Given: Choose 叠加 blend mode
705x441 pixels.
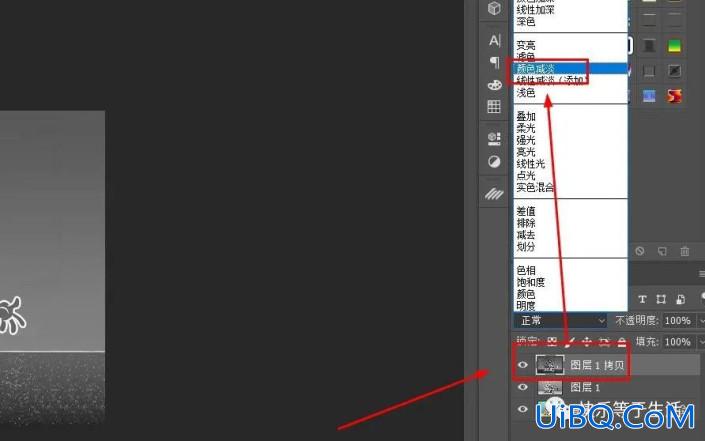Looking at the screenshot, I should (570, 116).
